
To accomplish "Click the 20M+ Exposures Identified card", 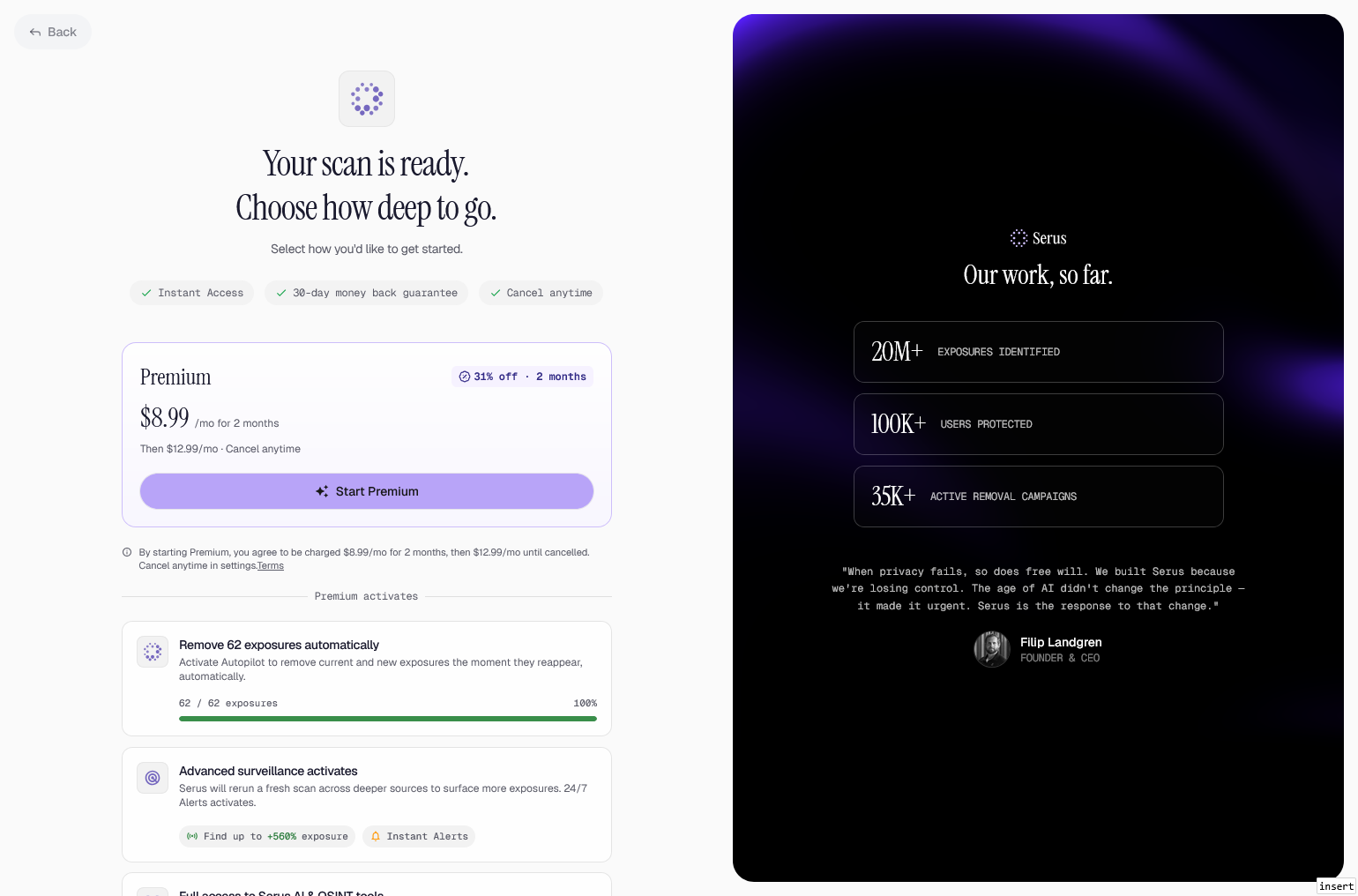I will pos(1039,352).
